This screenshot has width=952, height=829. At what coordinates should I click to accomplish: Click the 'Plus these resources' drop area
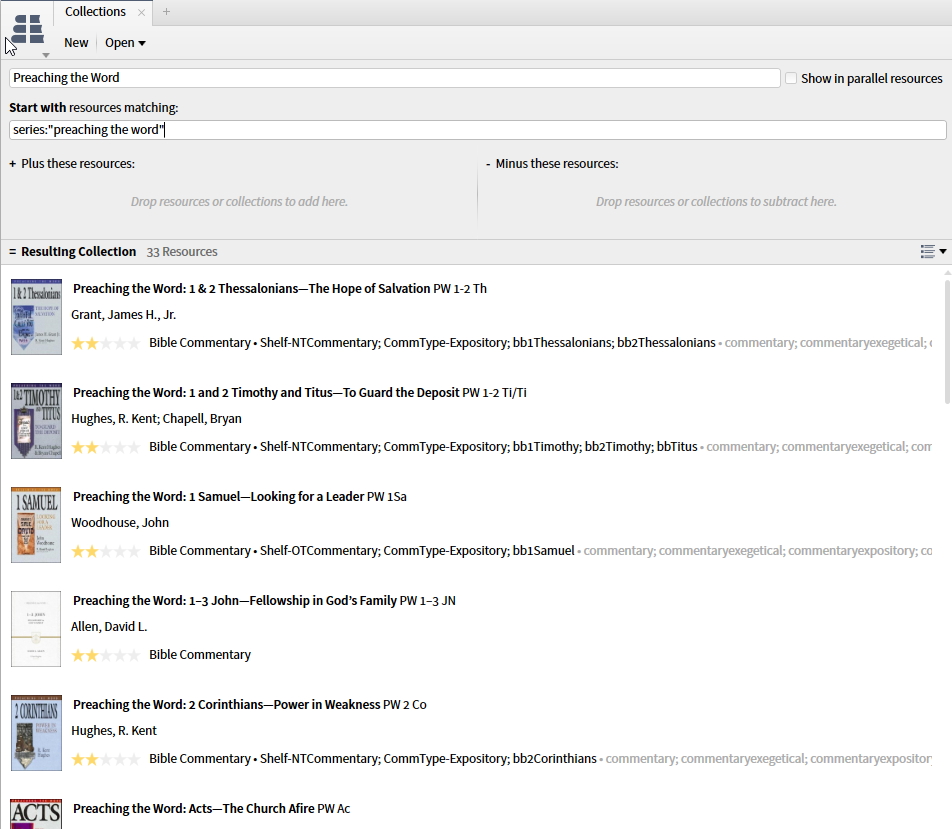tap(239, 202)
